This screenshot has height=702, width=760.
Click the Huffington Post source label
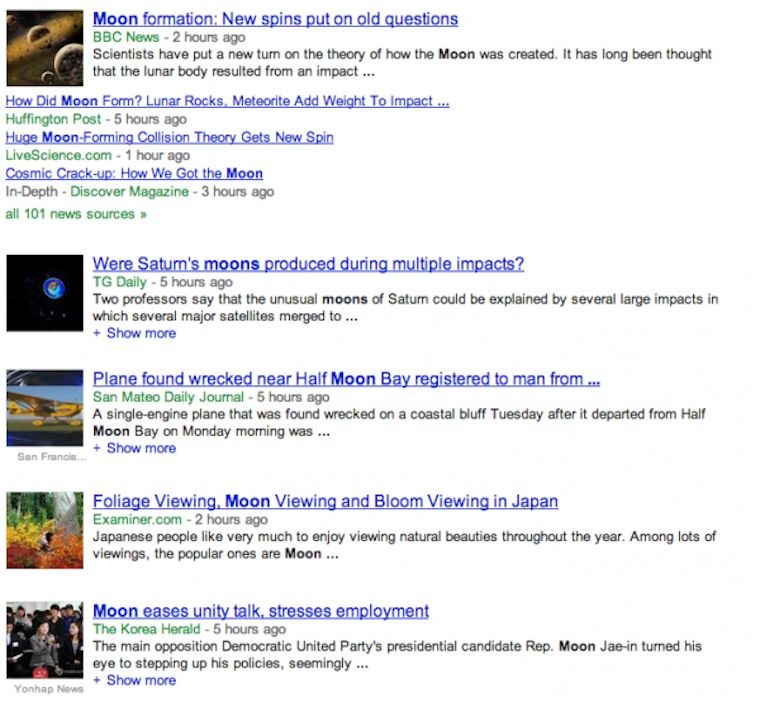tap(53, 119)
